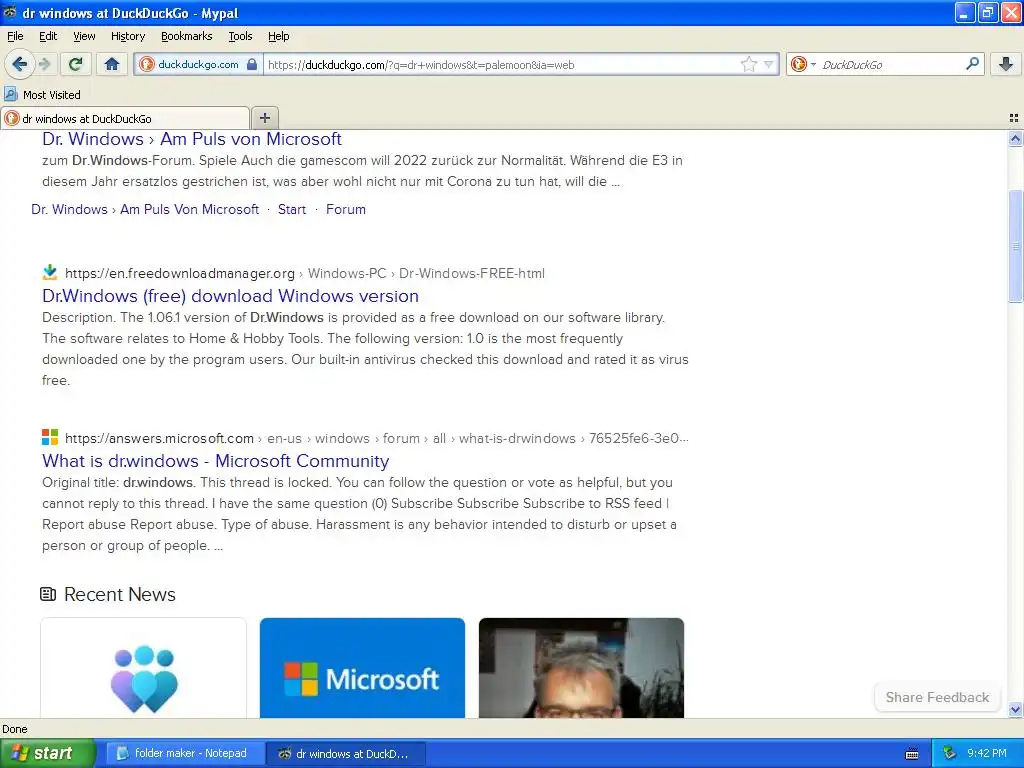The width and height of the screenshot is (1024, 768).
Task: Click the scrollbar down arrow
Action: (1015, 709)
